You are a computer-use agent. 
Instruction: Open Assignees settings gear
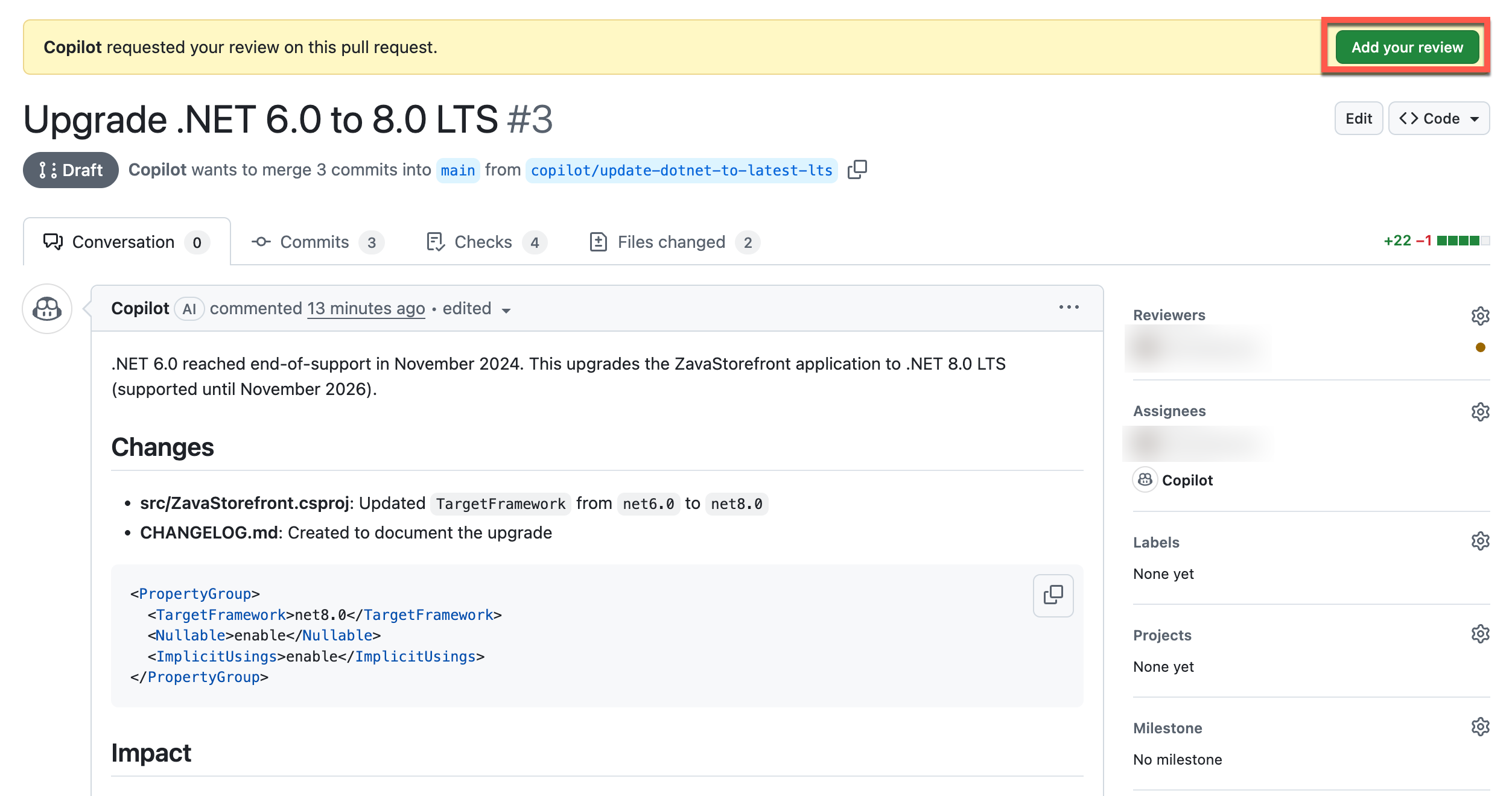click(x=1481, y=411)
